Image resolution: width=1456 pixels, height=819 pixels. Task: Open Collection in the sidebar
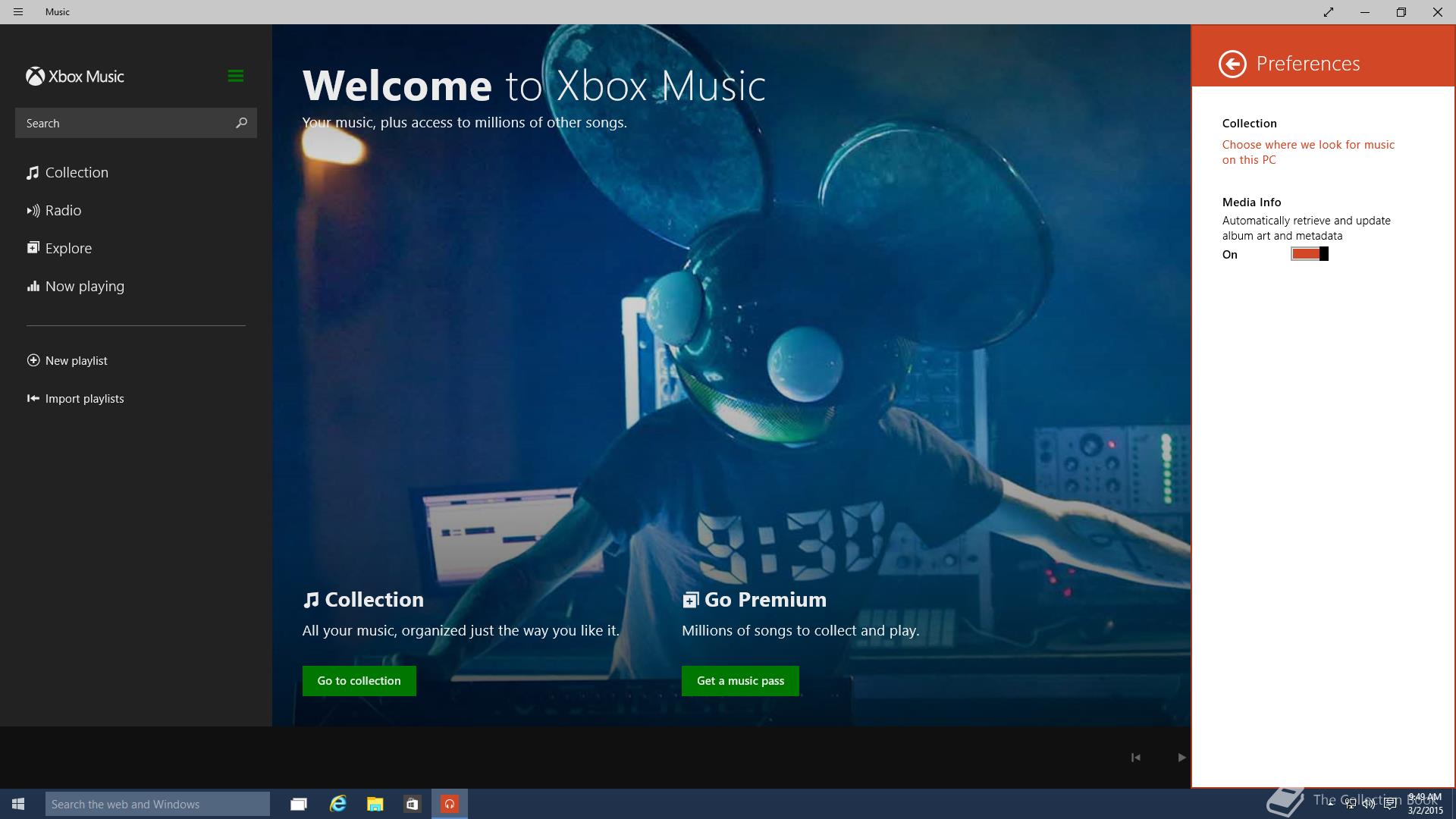pyautogui.click(x=68, y=173)
